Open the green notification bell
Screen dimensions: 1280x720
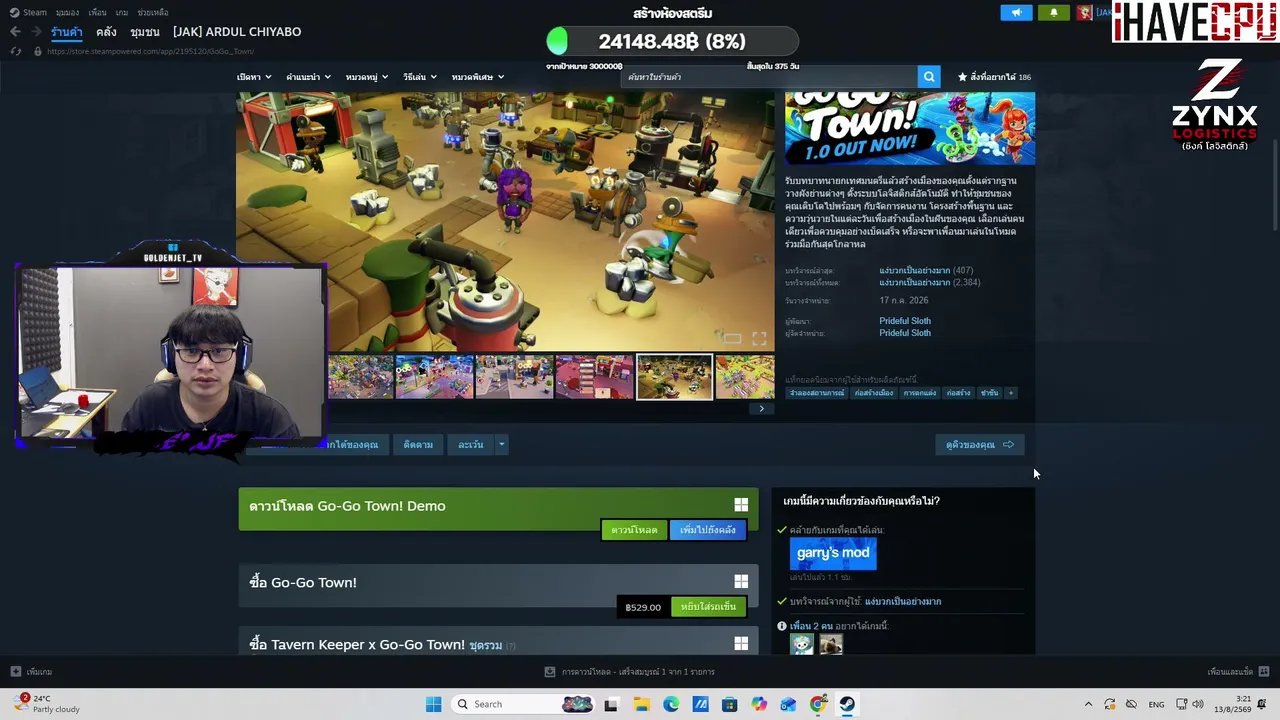point(1053,13)
